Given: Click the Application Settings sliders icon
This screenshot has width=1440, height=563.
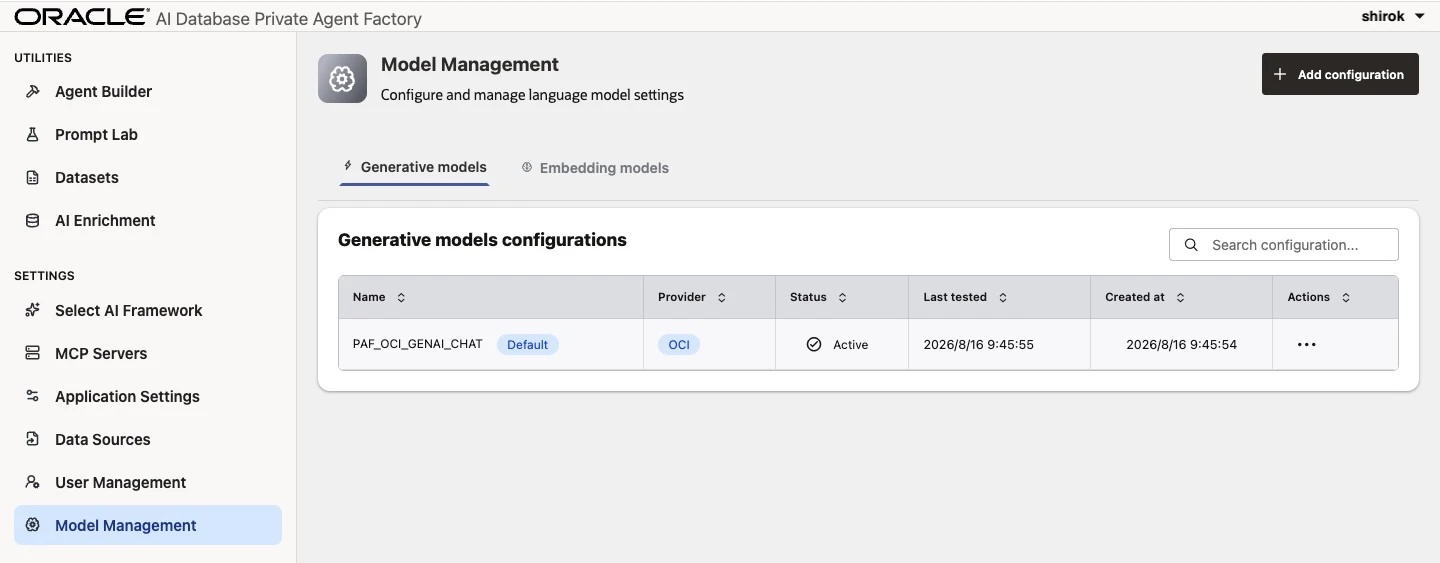Looking at the screenshot, I should 33,396.
